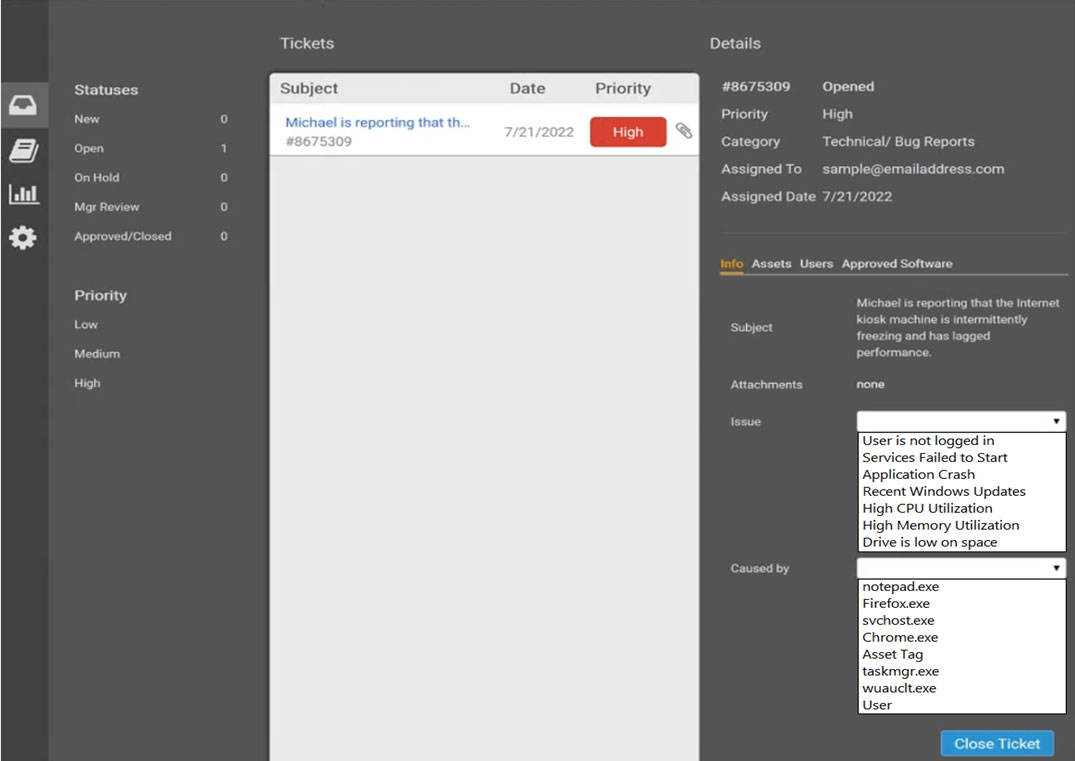
Task: Select notepad.exe as cause
Action: (x=900, y=586)
